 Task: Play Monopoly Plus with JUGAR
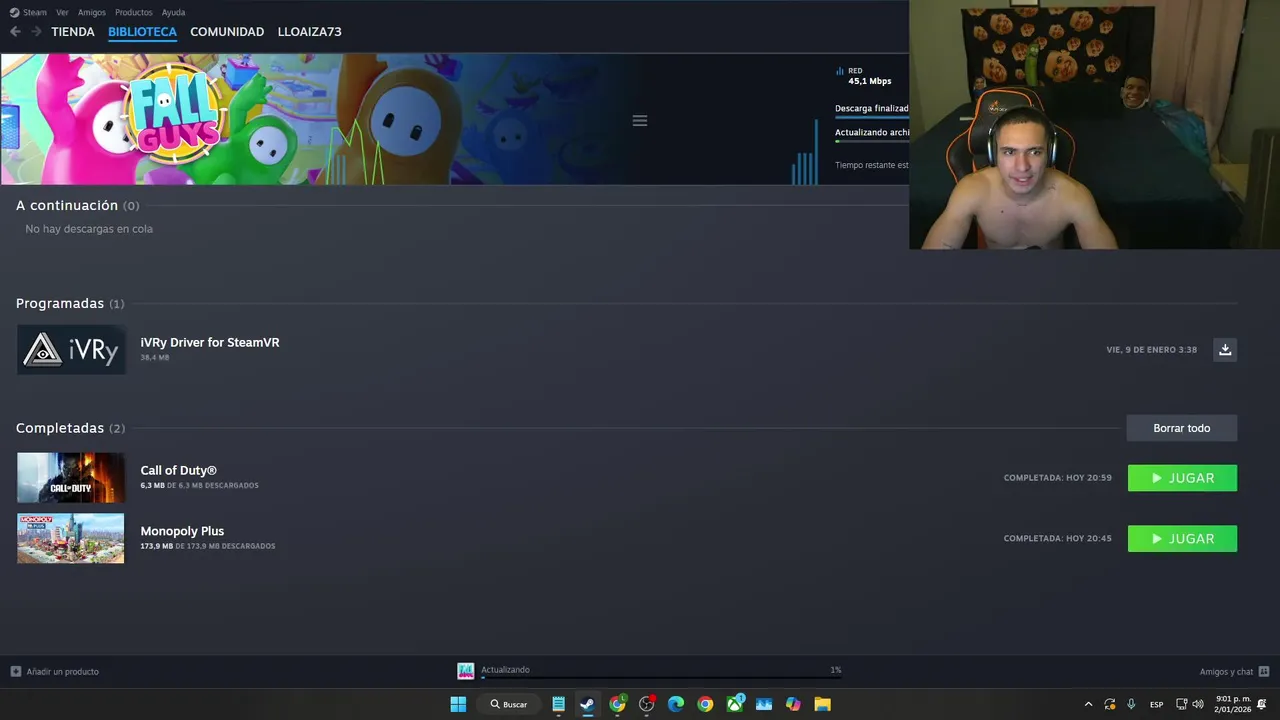point(1182,539)
